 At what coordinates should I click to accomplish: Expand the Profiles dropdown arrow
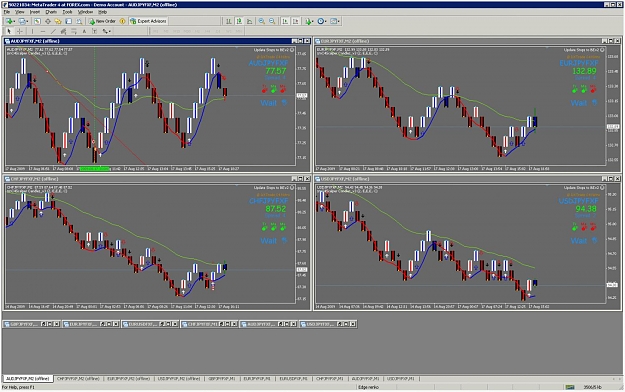[x=27, y=21]
